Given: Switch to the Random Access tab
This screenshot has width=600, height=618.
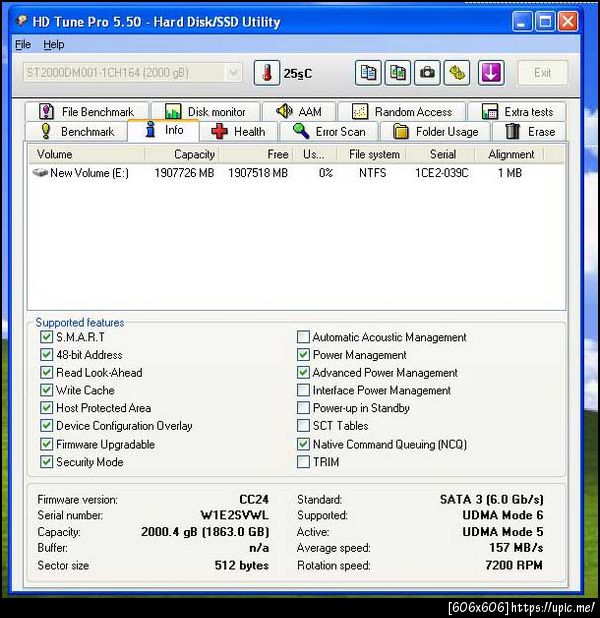Looking at the screenshot, I should [402, 112].
